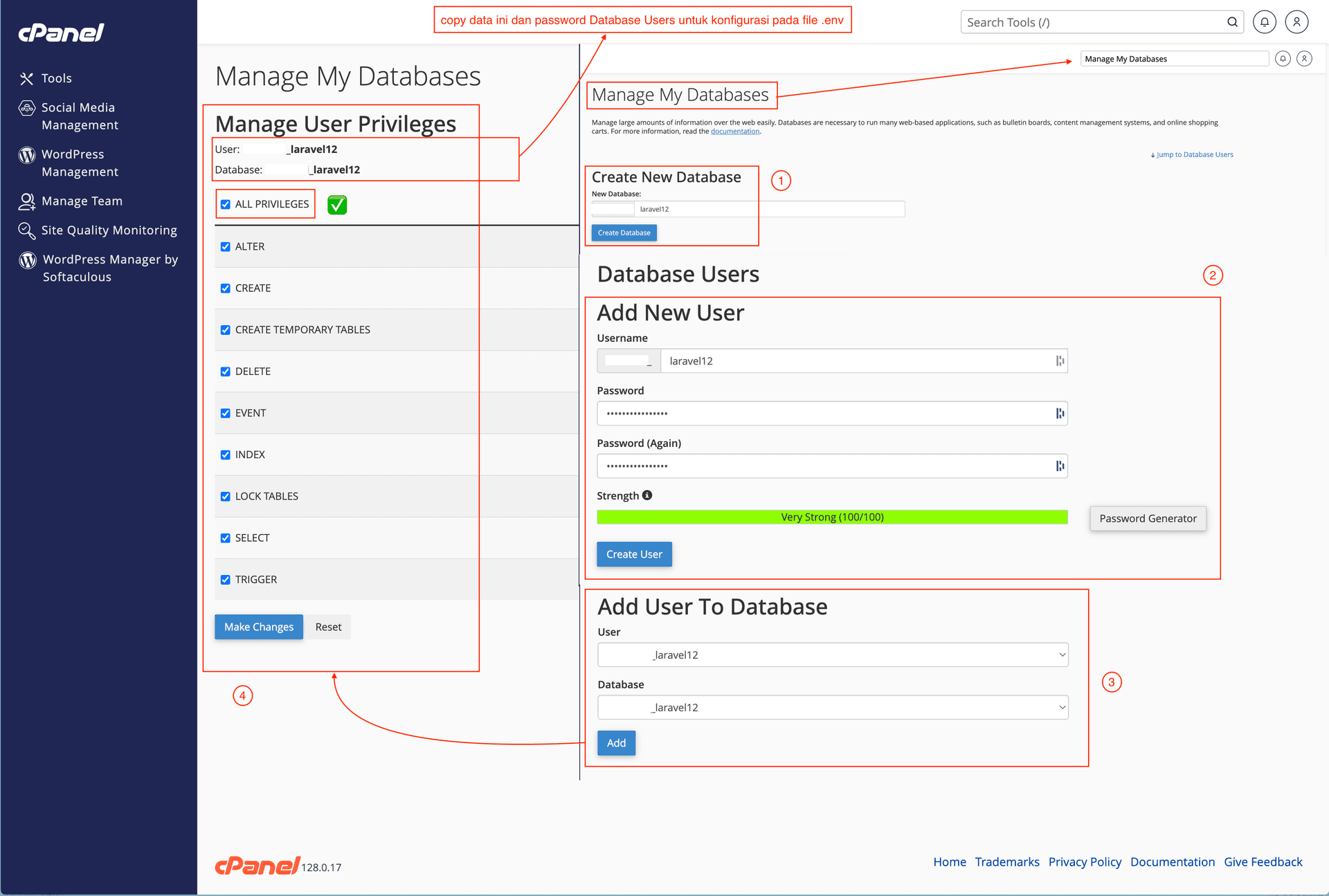The image size is (1329, 896).
Task: Select the Tools wrench icon in sidebar
Action: (x=27, y=78)
